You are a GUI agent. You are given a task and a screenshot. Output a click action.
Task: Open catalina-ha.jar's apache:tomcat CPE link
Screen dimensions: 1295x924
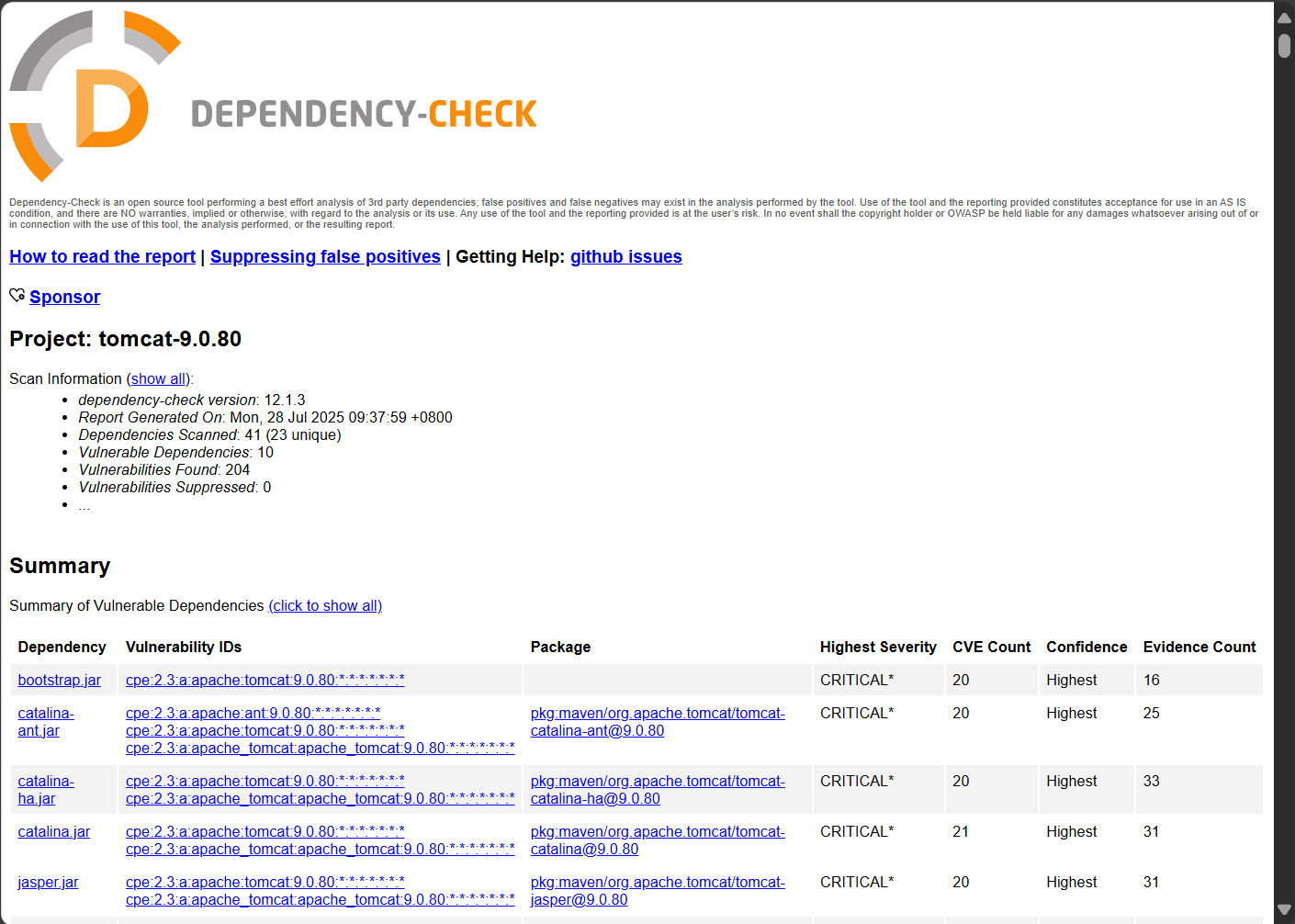[x=265, y=781]
